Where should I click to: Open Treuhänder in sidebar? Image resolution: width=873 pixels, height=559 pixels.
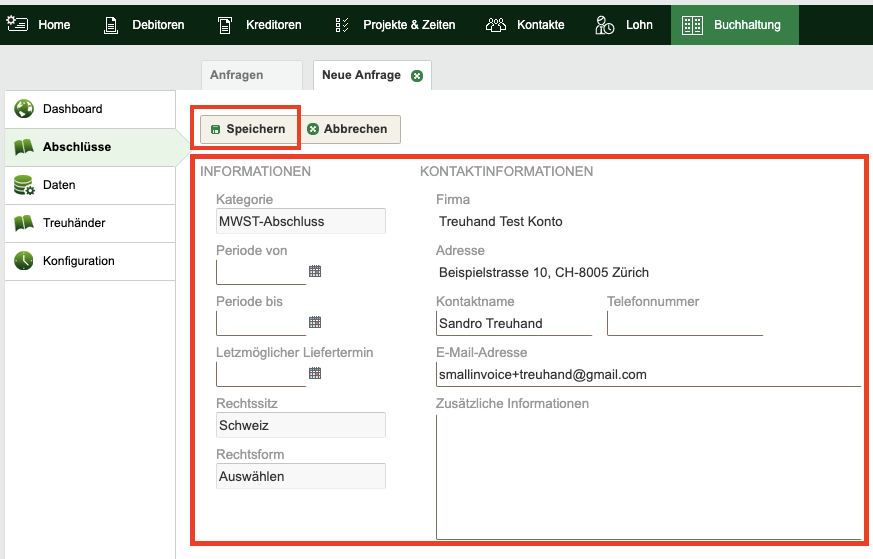(90, 223)
